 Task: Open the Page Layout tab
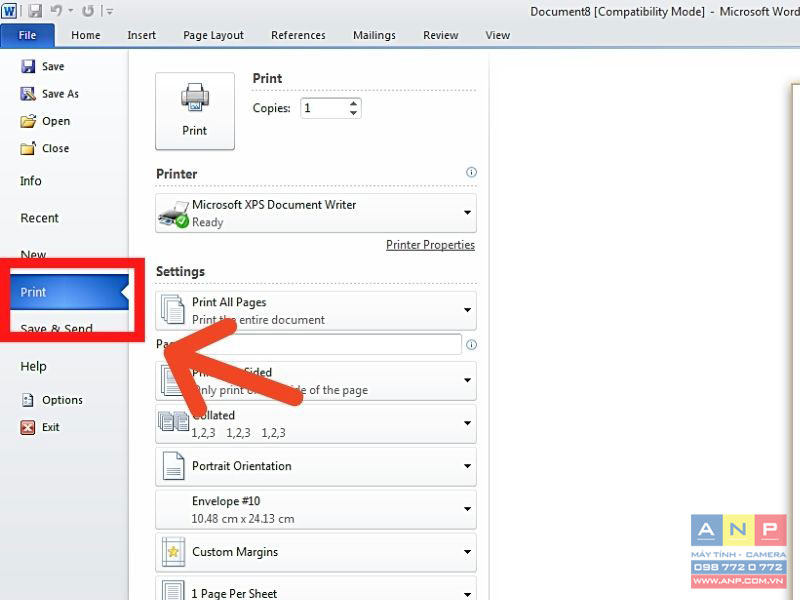[x=213, y=35]
